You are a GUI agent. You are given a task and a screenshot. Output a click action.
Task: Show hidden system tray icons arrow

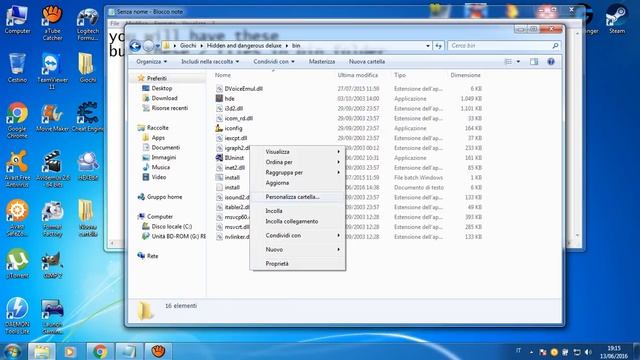(531, 352)
